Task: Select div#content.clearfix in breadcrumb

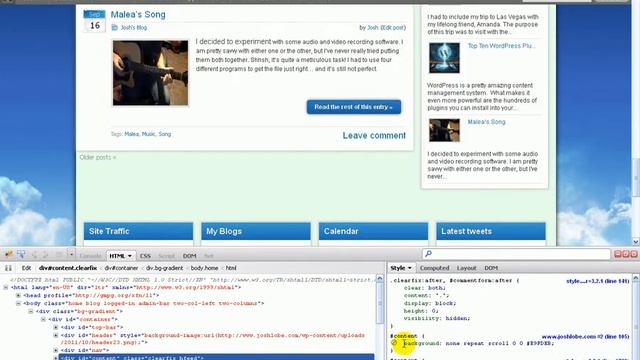Action: pos(68,268)
